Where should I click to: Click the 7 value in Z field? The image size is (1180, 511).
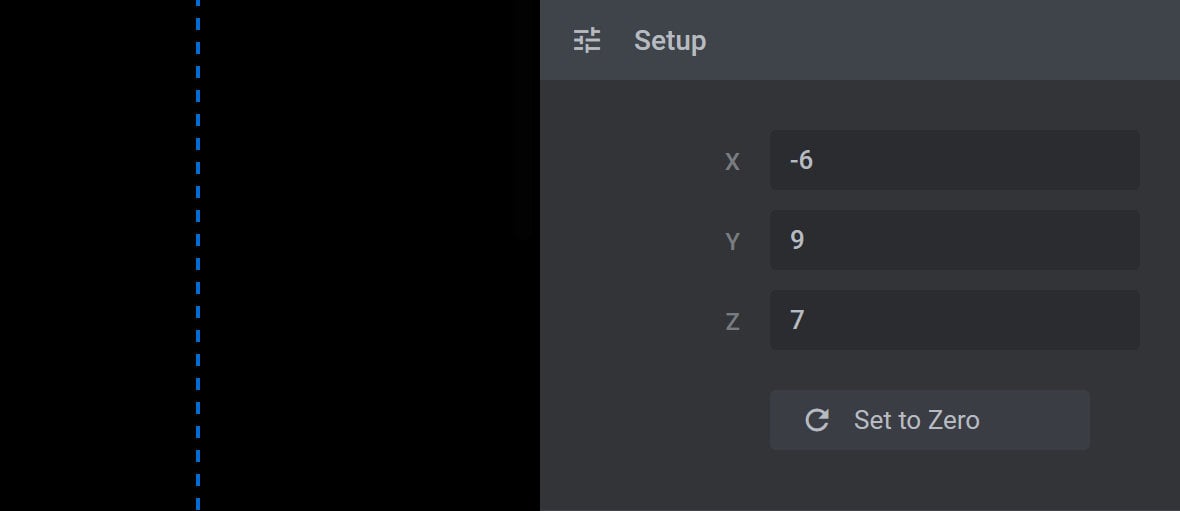point(797,320)
